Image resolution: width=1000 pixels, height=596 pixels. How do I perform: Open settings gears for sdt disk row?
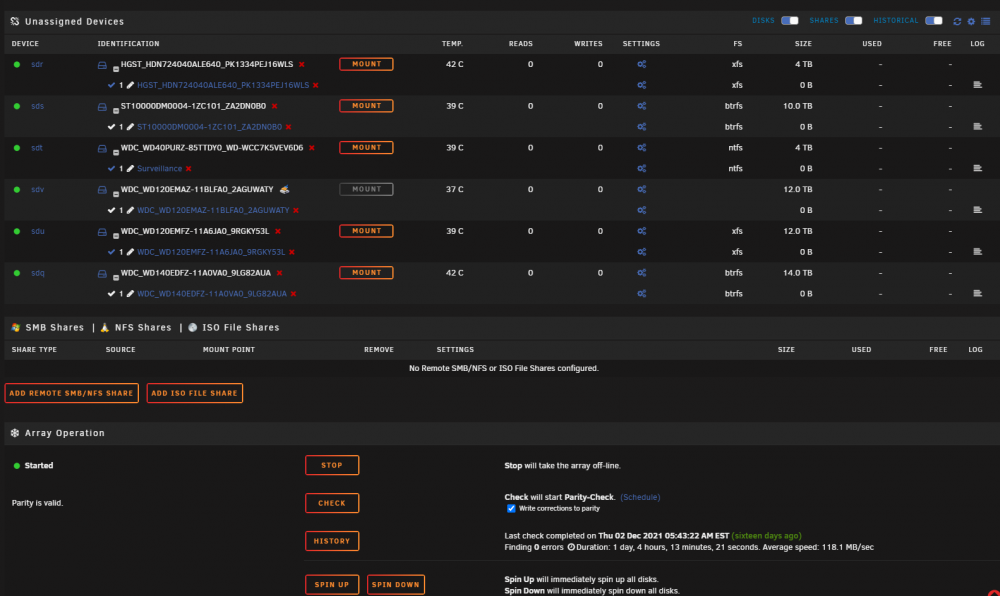[x=642, y=147]
